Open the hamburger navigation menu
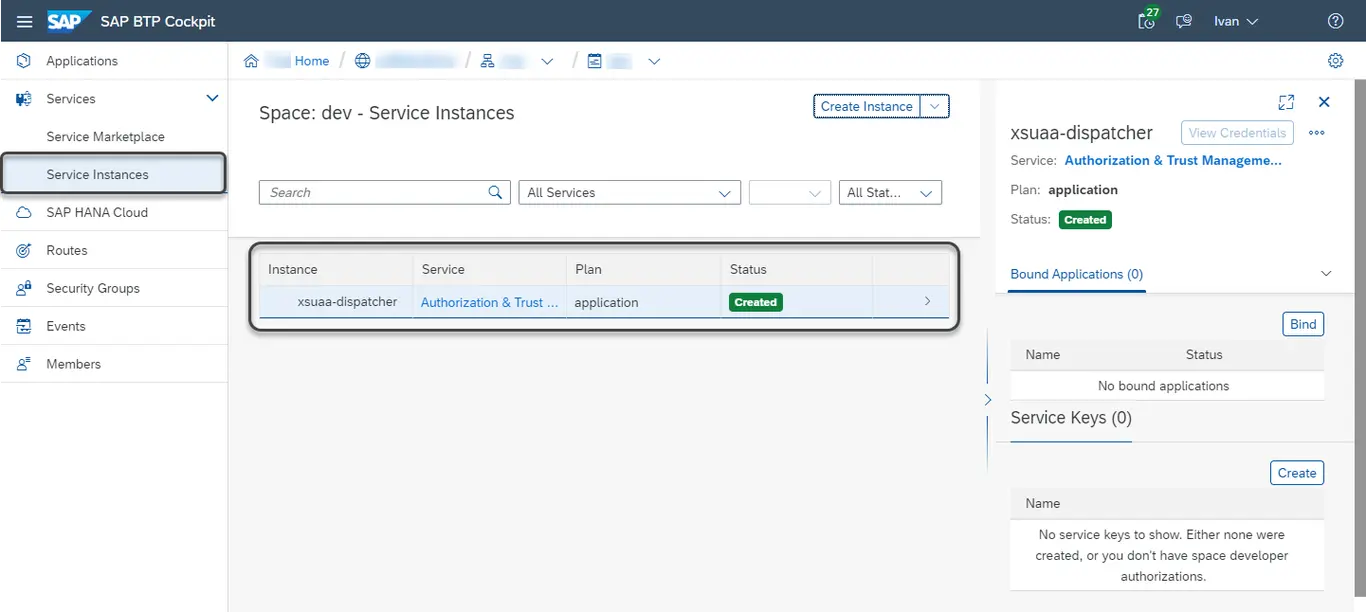Image resolution: width=1366 pixels, height=612 pixels. click(25, 21)
